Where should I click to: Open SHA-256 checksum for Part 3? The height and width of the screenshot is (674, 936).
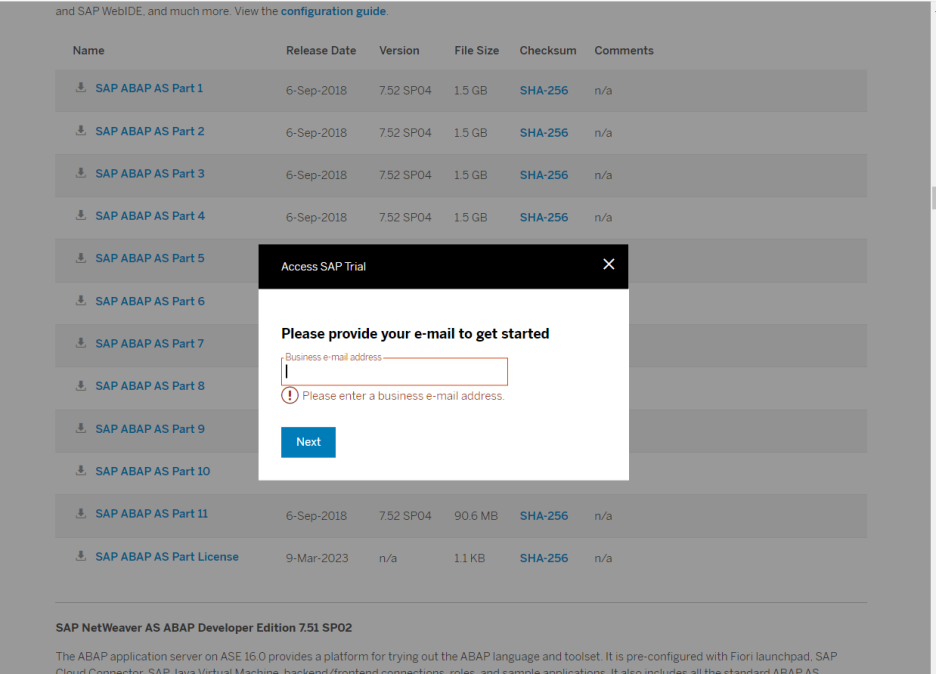[544, 176]
